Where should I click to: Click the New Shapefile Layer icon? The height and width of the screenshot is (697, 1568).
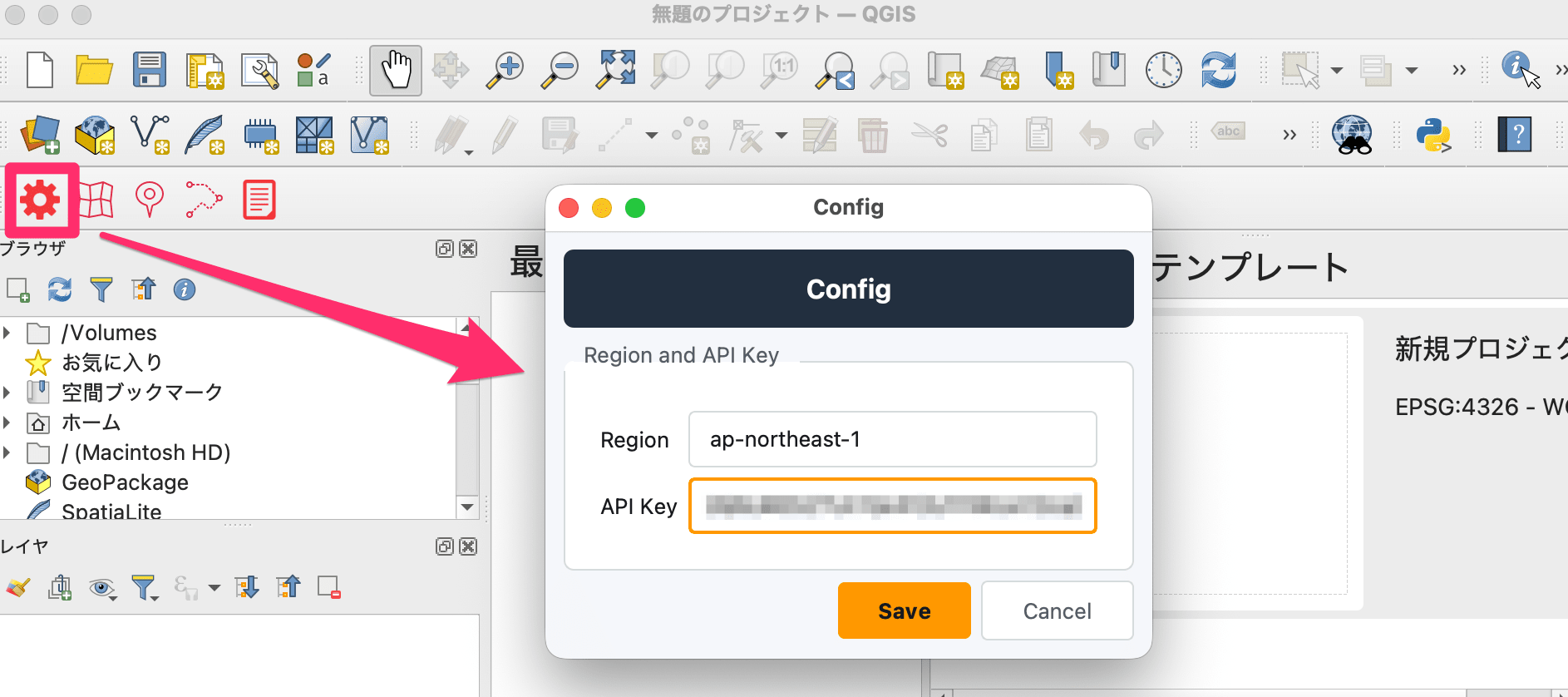(x=150, y=135)
